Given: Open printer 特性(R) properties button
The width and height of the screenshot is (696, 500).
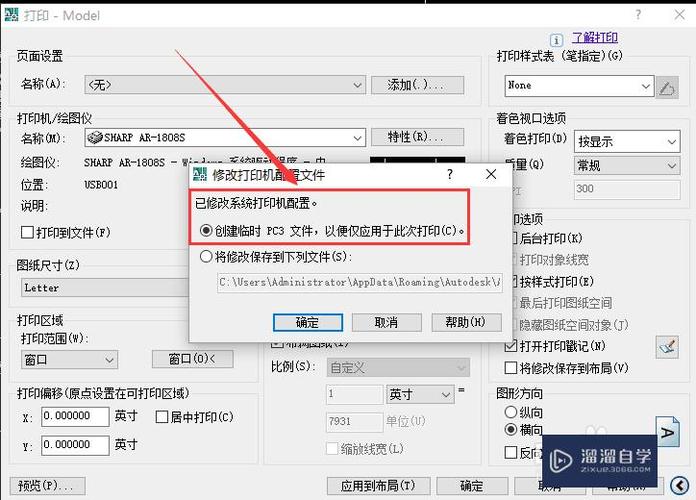Looking at the screenshot, I should coord(418,137).
